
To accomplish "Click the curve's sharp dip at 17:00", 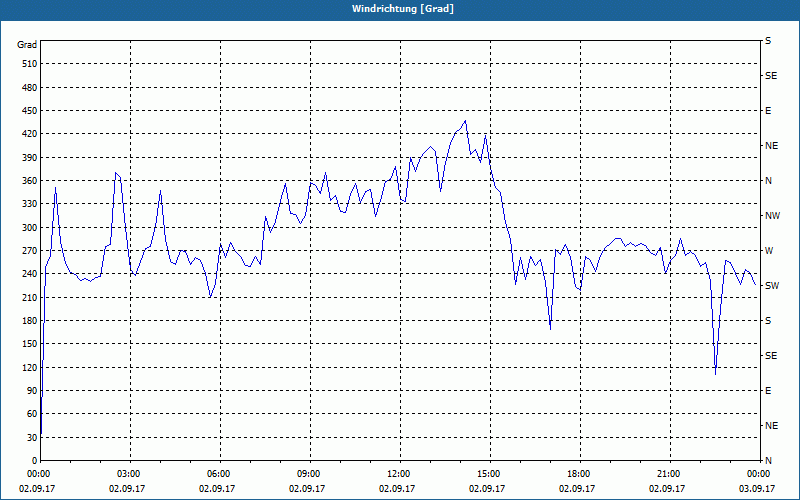I will point(551,329).
